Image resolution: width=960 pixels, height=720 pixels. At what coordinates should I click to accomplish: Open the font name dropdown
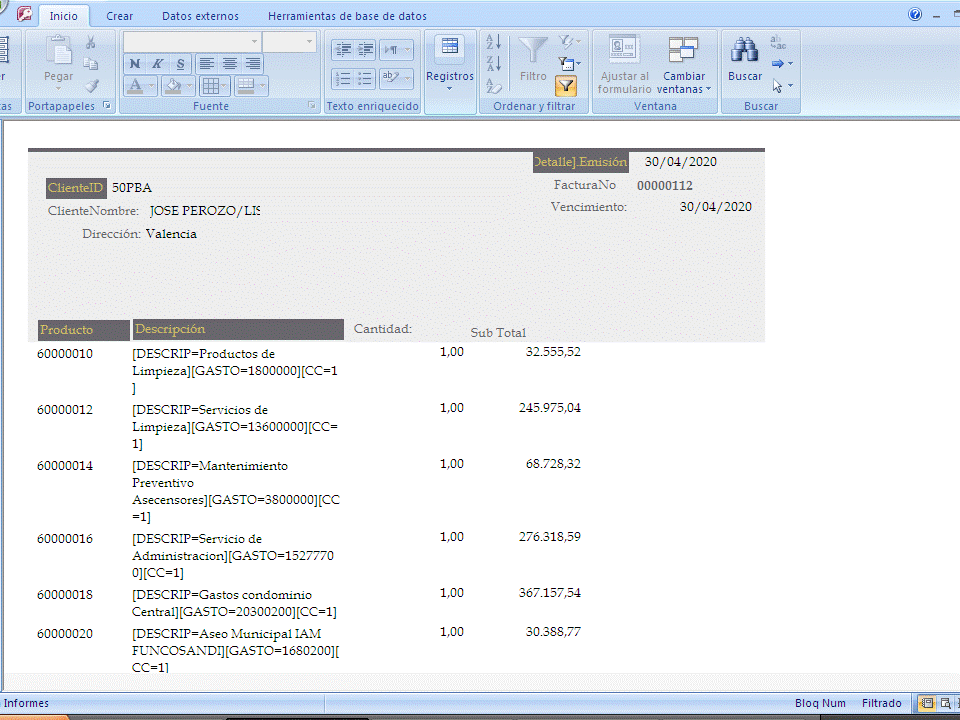tap(254, 42)
